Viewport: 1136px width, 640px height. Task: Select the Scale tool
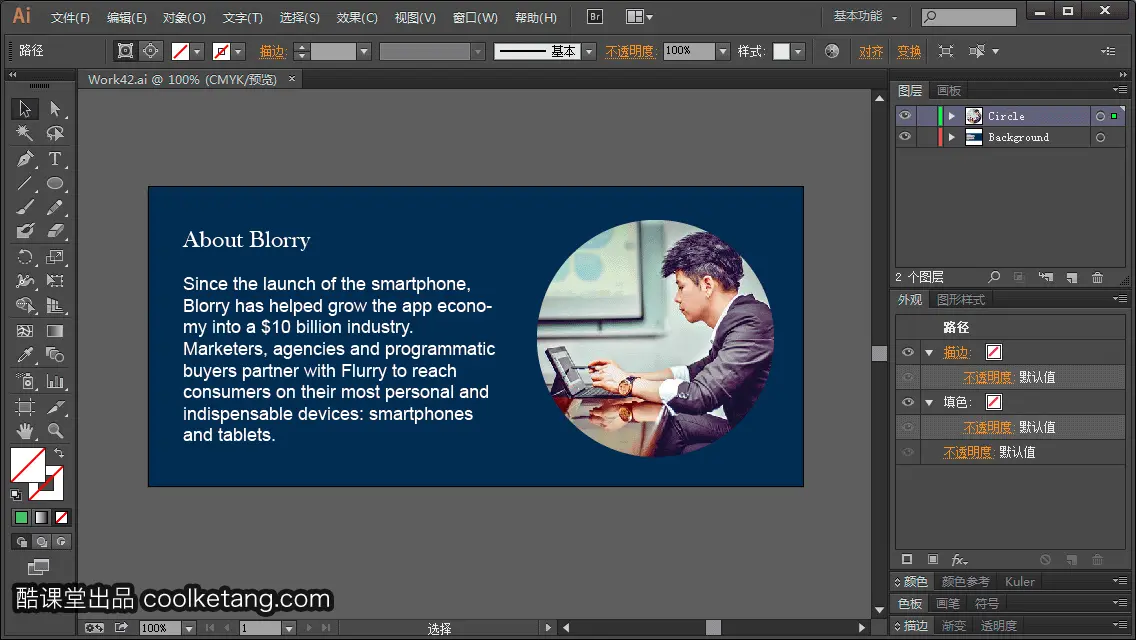click(55, 257)
